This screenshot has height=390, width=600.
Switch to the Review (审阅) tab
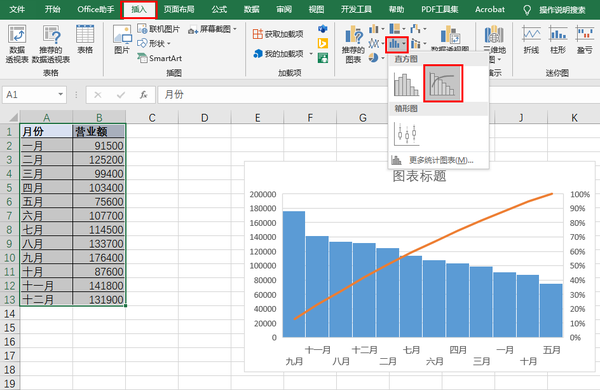[284, 9]
